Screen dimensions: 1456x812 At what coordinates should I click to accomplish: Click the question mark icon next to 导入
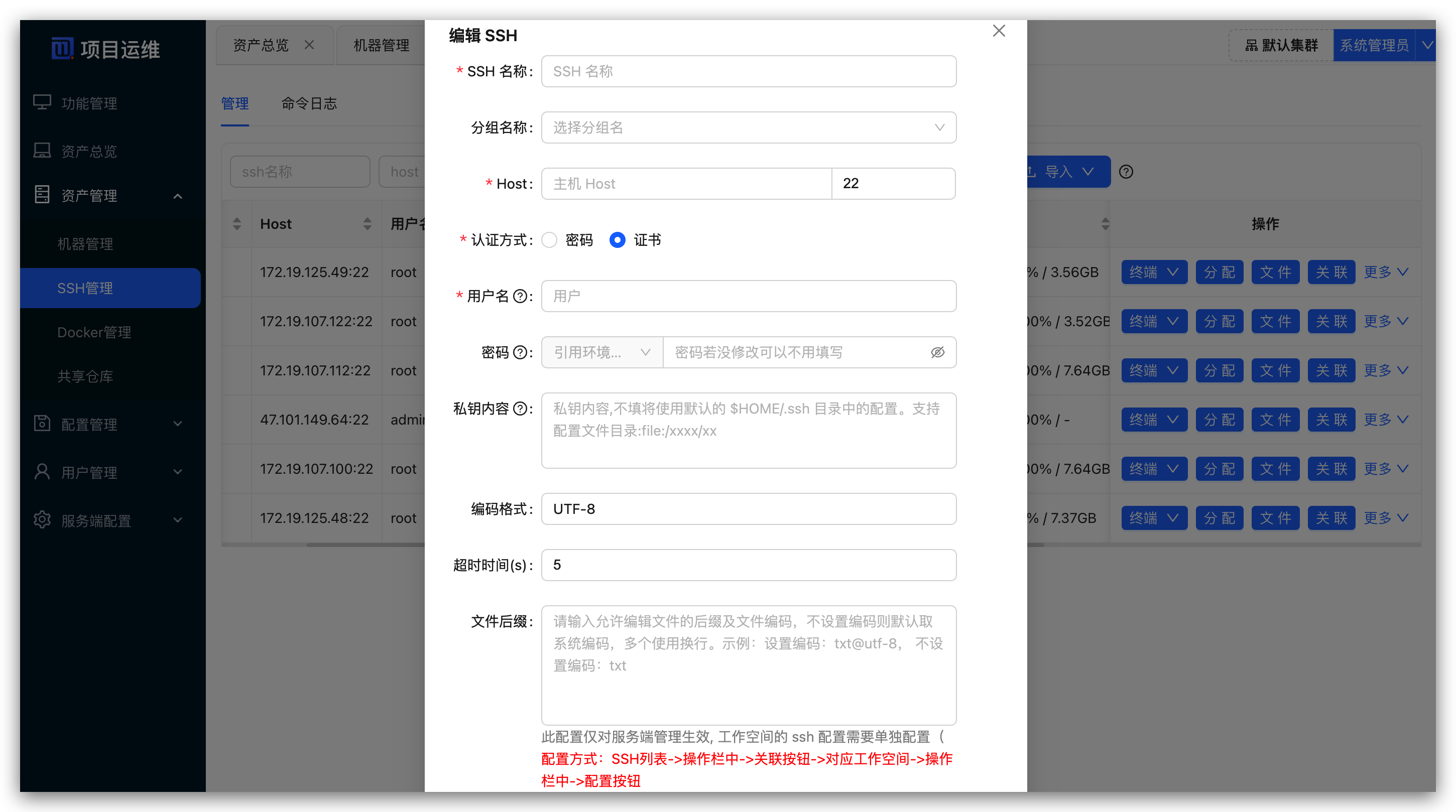(1126, 171)
